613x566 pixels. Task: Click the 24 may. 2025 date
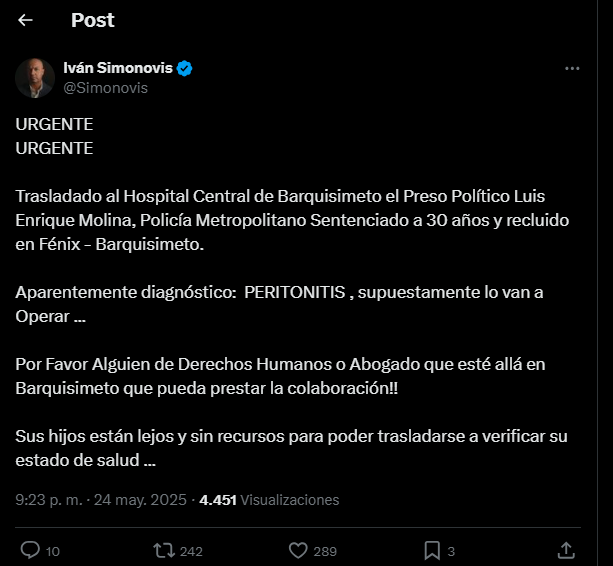pos(141,500)
